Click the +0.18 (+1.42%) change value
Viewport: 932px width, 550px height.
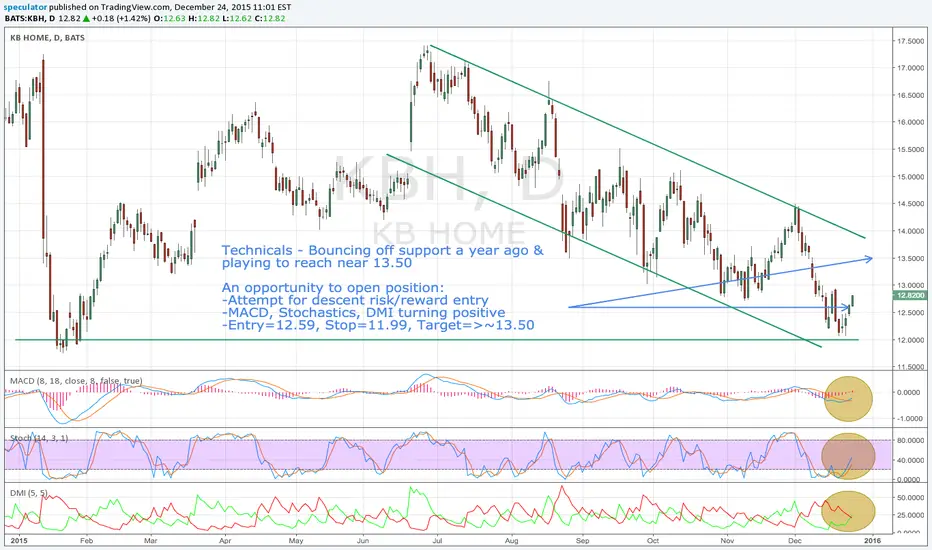tap(121, 18)
